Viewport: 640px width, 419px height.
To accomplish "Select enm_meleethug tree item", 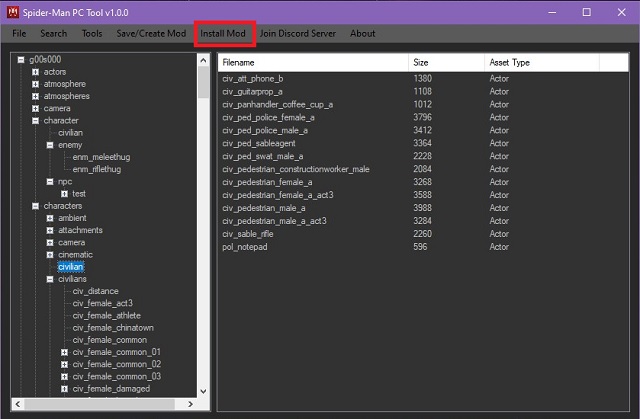I will coord(101,157).
